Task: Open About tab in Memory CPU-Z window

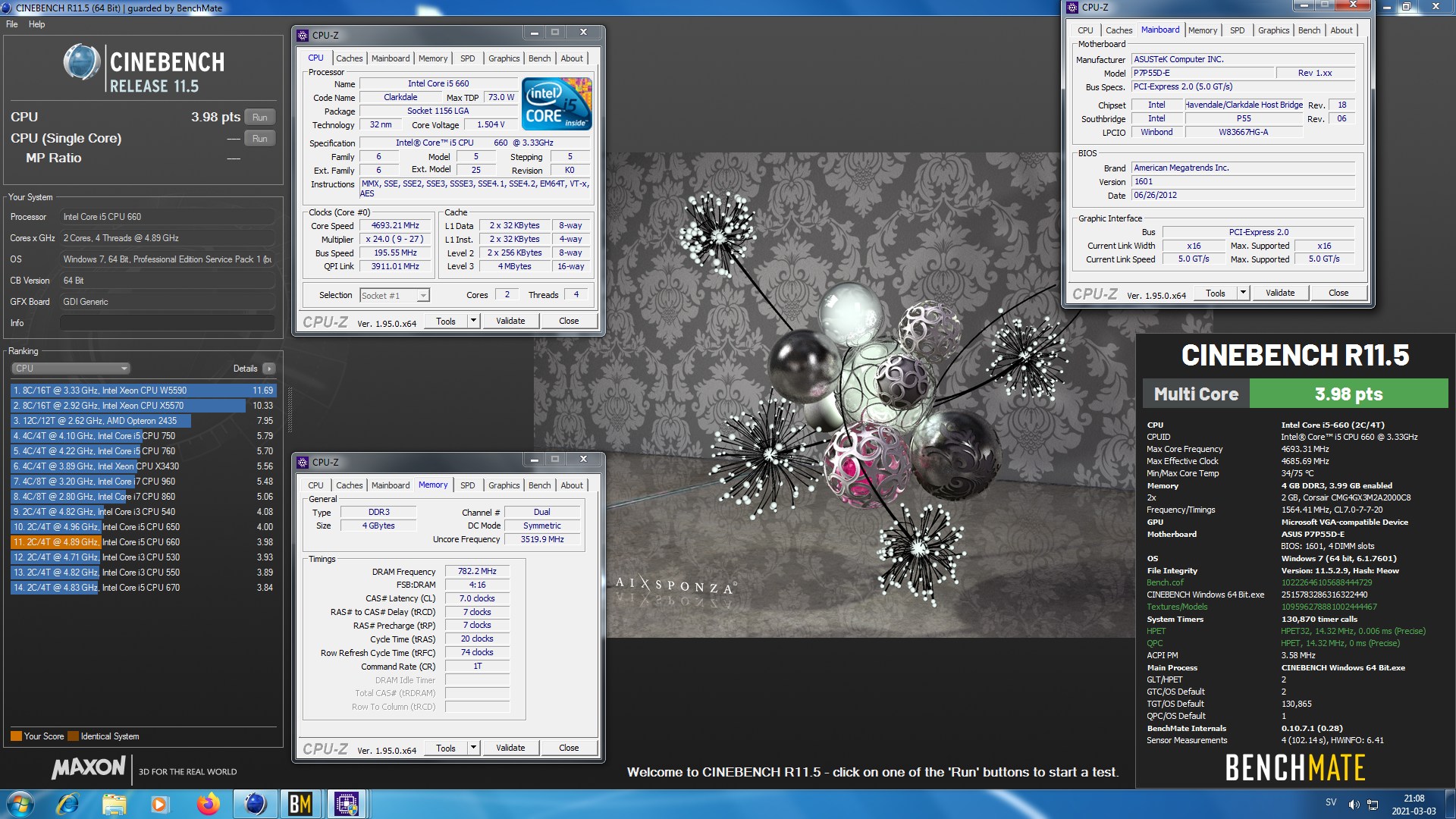Action: point(572,485)
